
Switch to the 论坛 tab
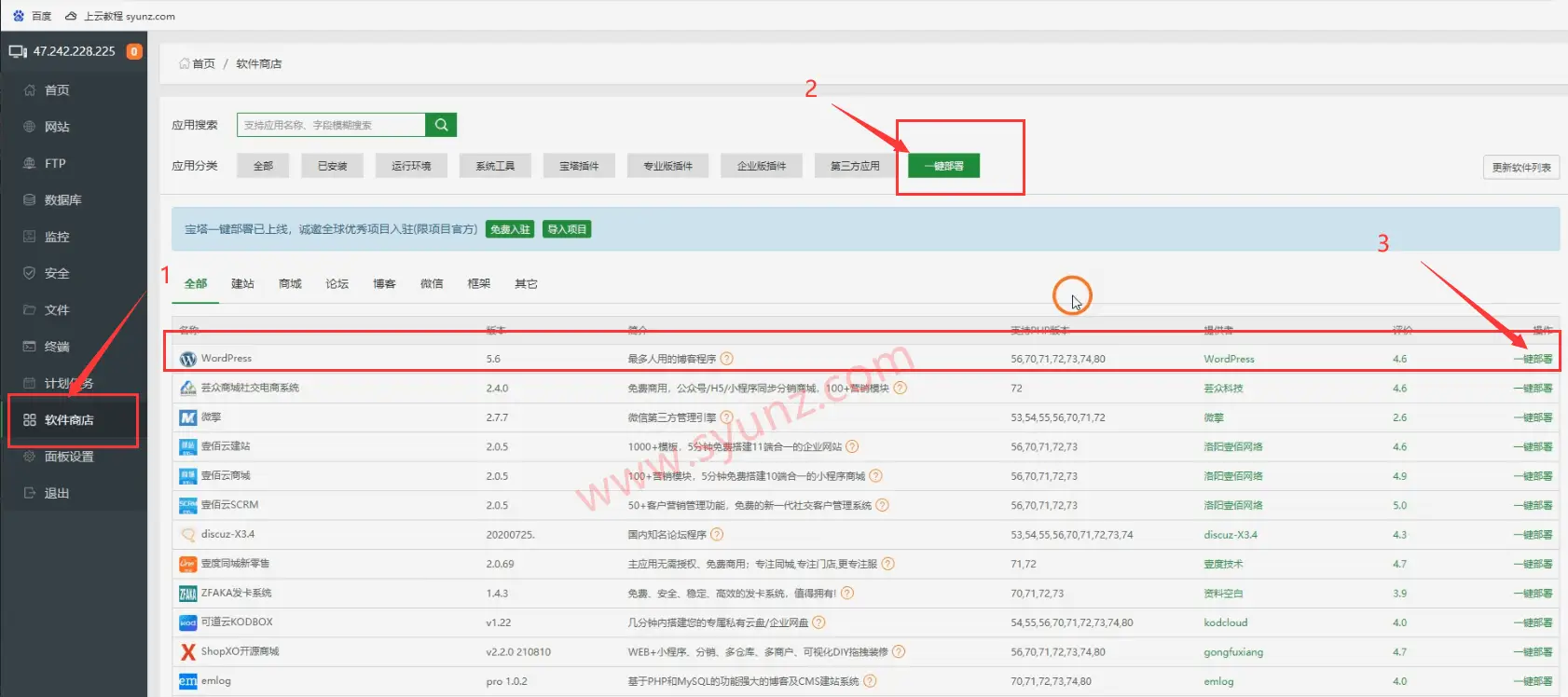click(337, 284)
